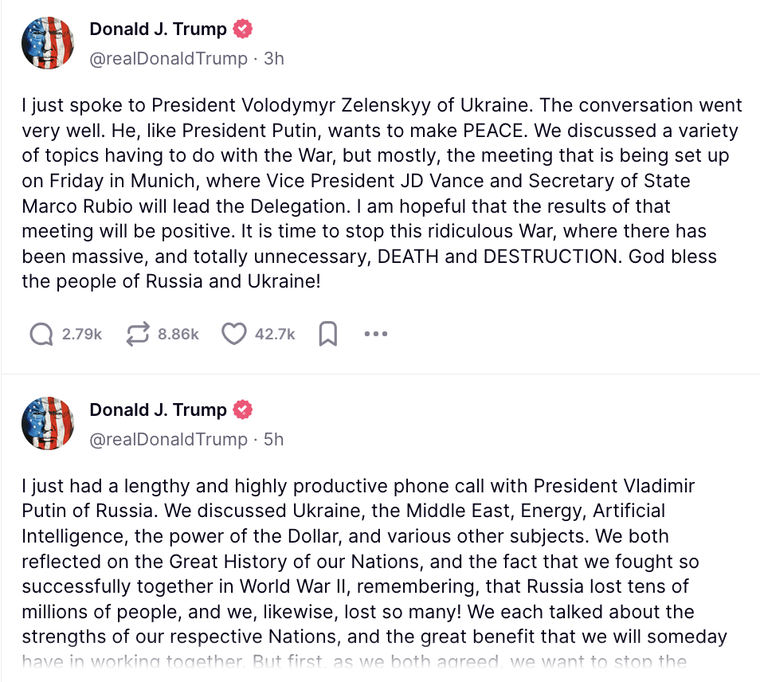Open the 3h timestamp permalink
The image size is (760, 682).
[273, 59]
